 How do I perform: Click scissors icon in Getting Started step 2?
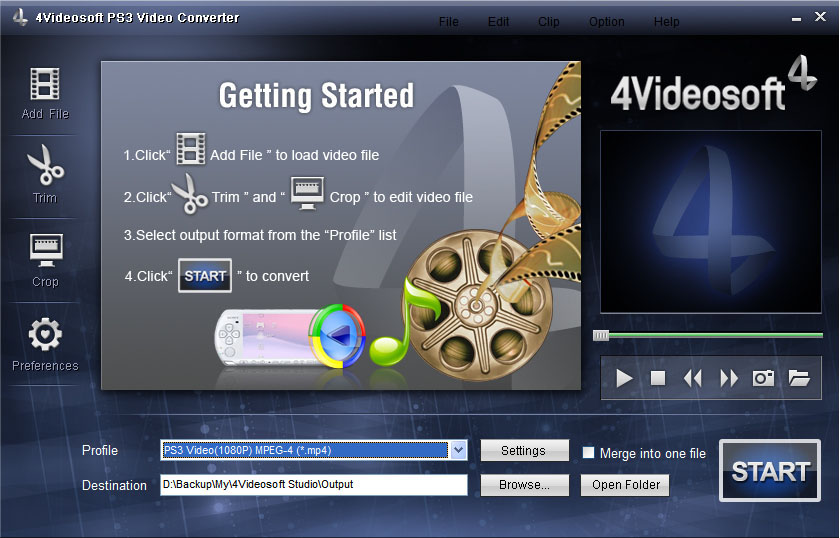(x=190, y=193)
